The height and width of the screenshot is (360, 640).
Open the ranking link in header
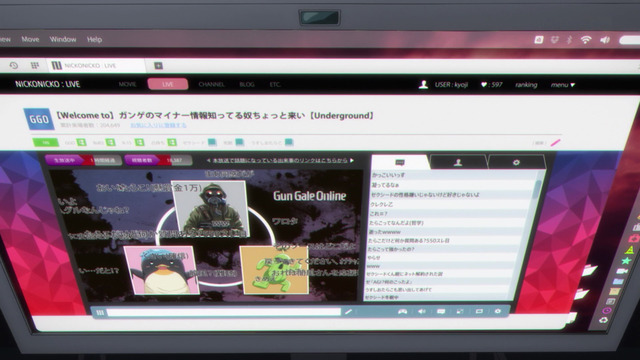coord(526,85)
